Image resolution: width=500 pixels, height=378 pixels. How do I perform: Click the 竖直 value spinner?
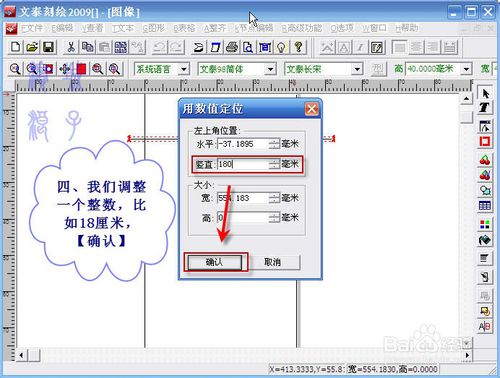[274, 164]
